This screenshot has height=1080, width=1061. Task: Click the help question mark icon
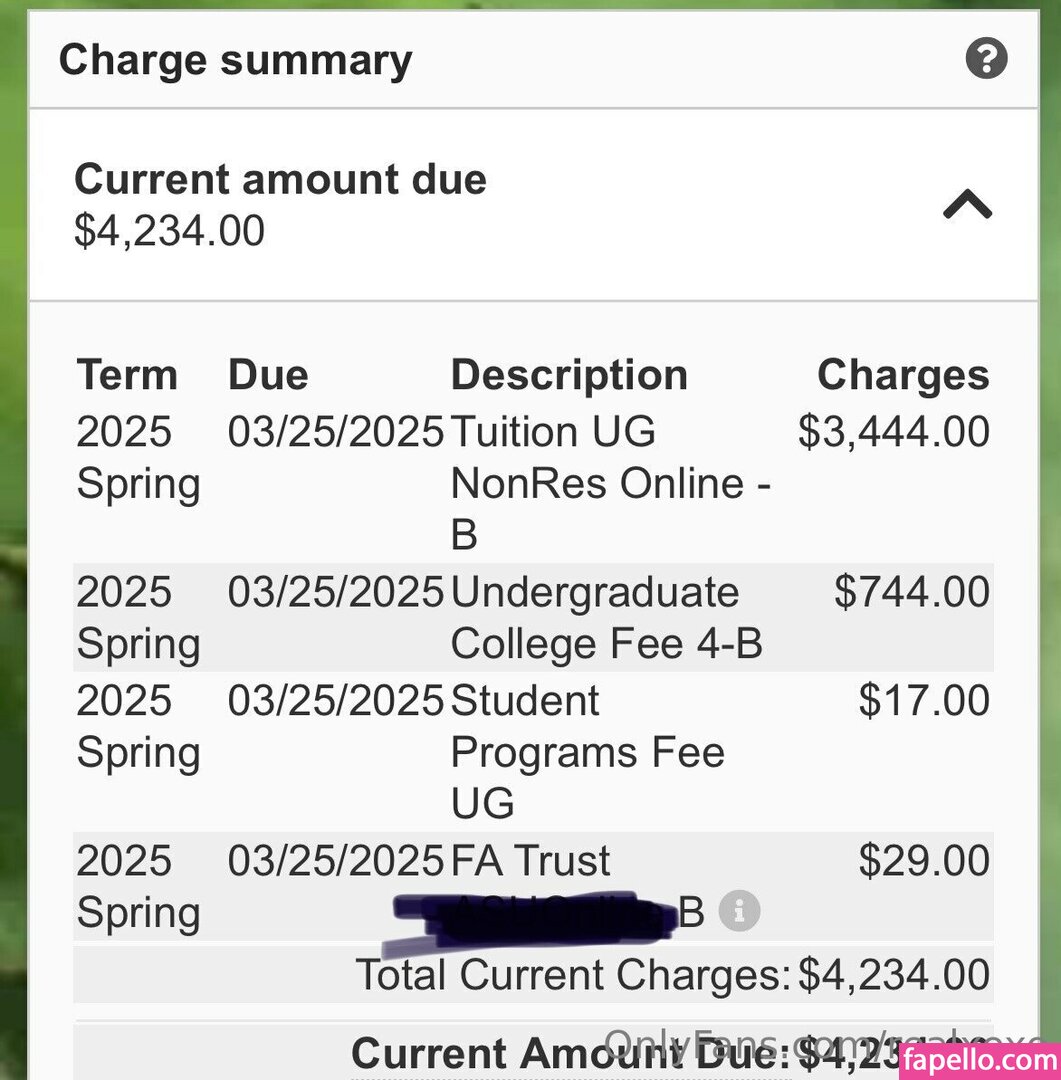click(x=986, y=60)
